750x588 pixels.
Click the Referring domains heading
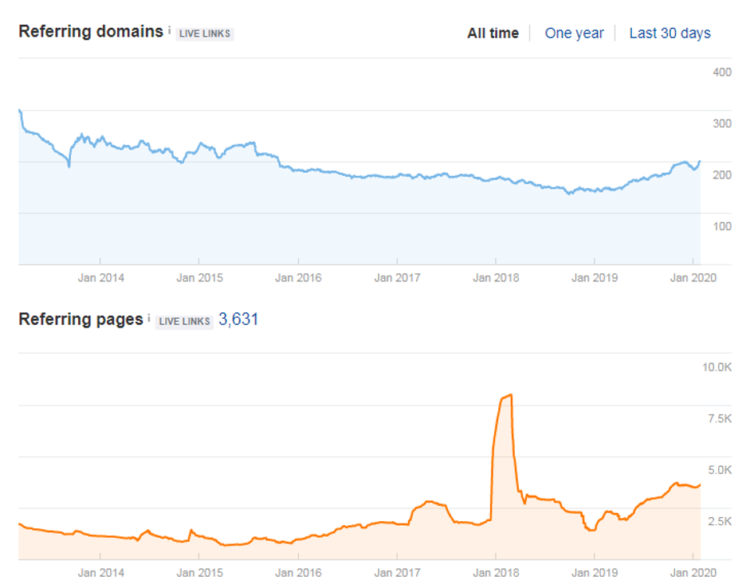91,31
